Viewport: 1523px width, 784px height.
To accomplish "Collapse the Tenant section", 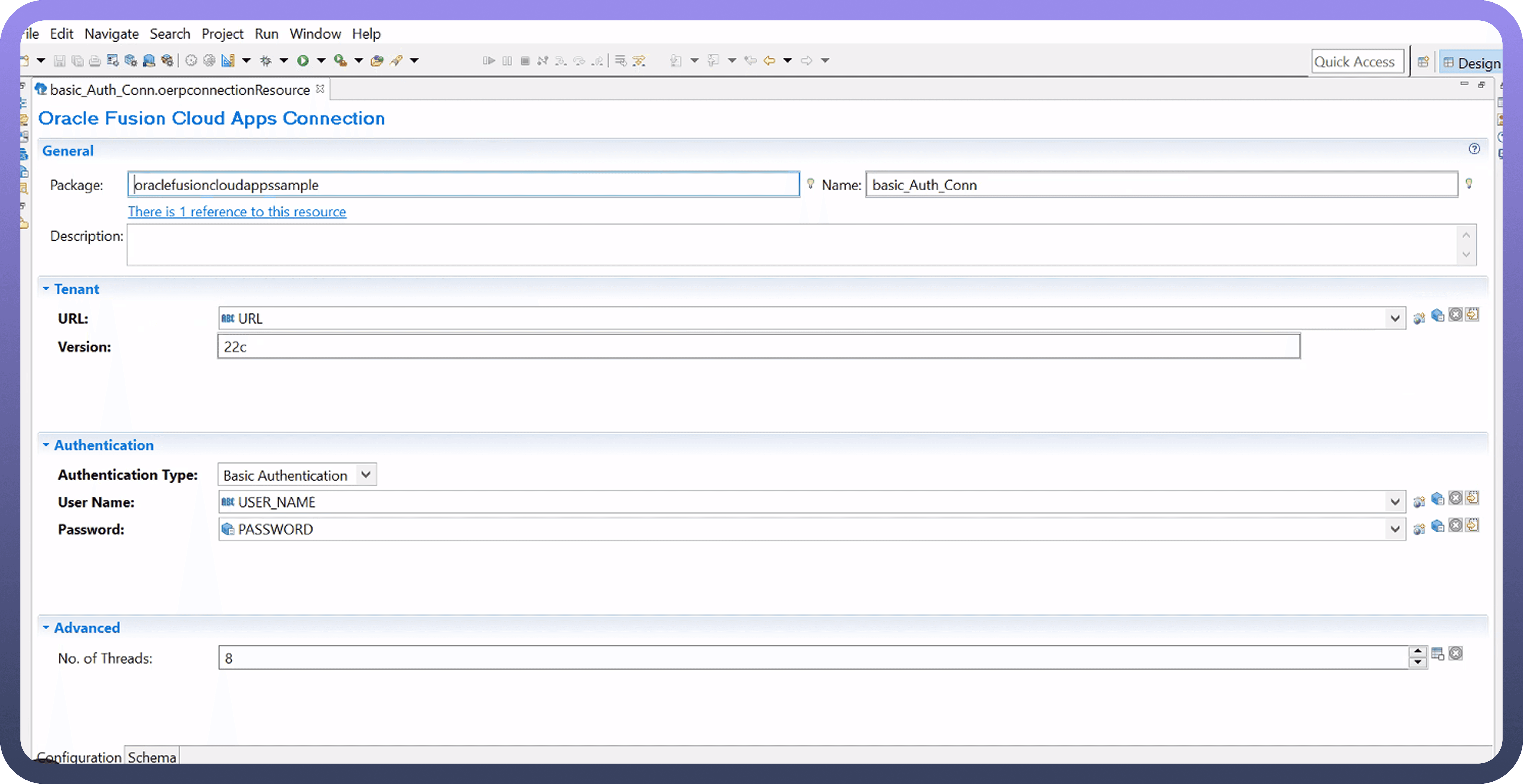I will 46,289.
